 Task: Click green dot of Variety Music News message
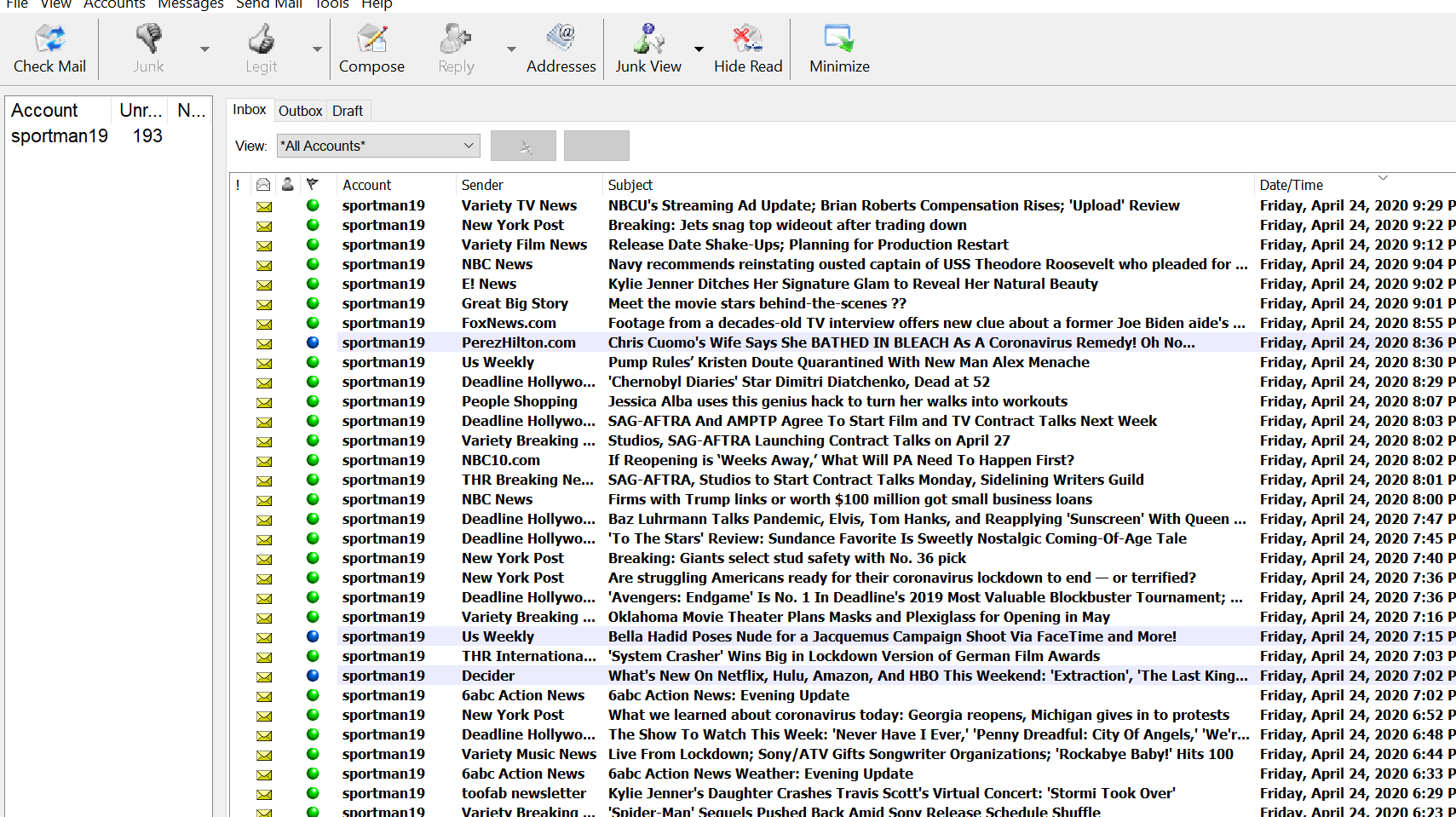pos(313,754)
